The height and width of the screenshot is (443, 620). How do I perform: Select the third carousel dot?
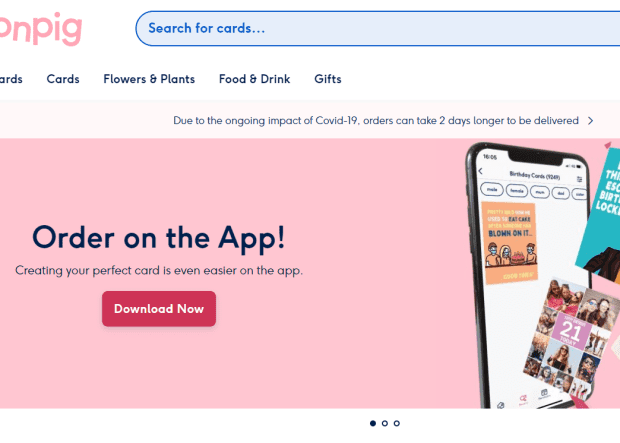(397, 423)
